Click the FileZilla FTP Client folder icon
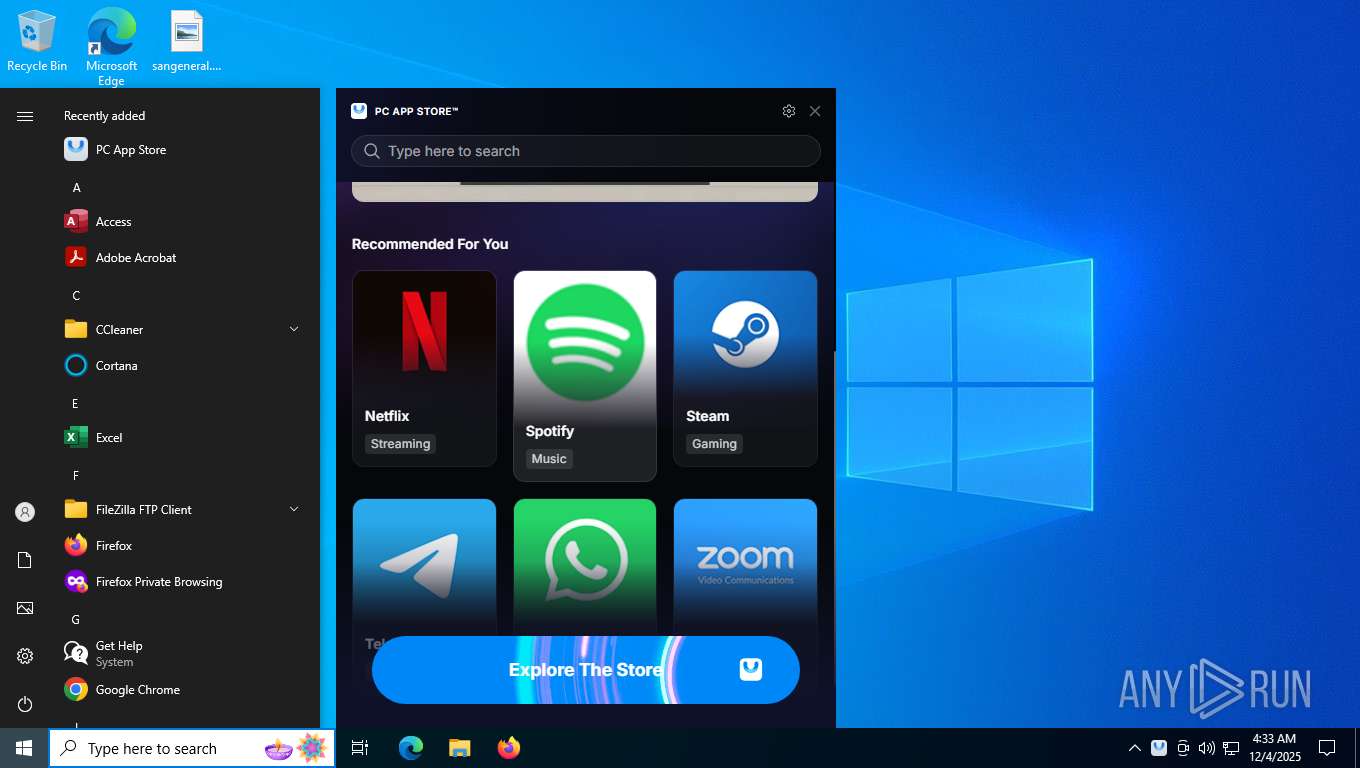Viewport: 1360px width, 768px height. tap(76, 509)
